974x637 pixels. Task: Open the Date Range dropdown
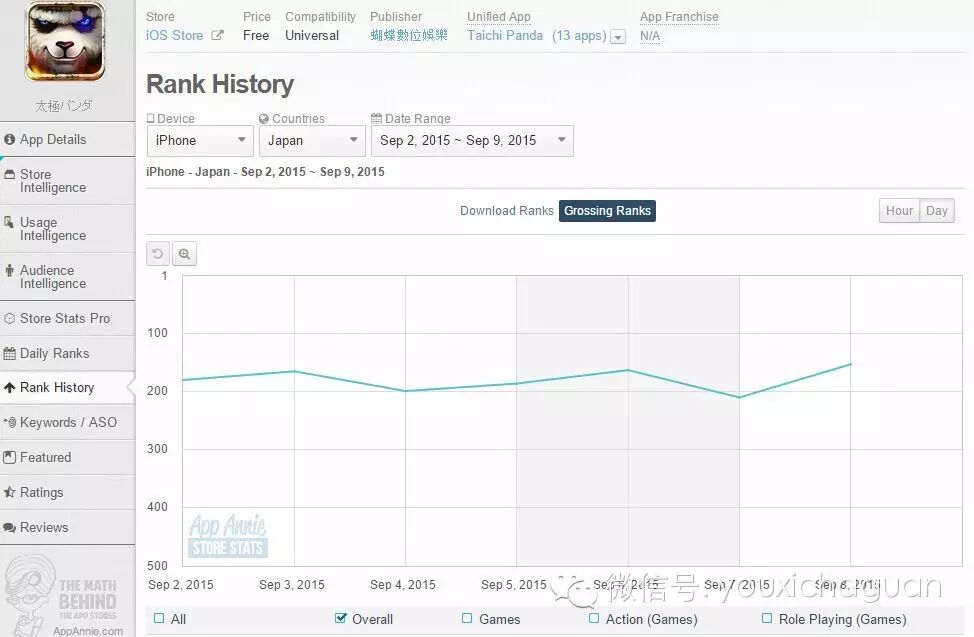(x=471, y=141)
